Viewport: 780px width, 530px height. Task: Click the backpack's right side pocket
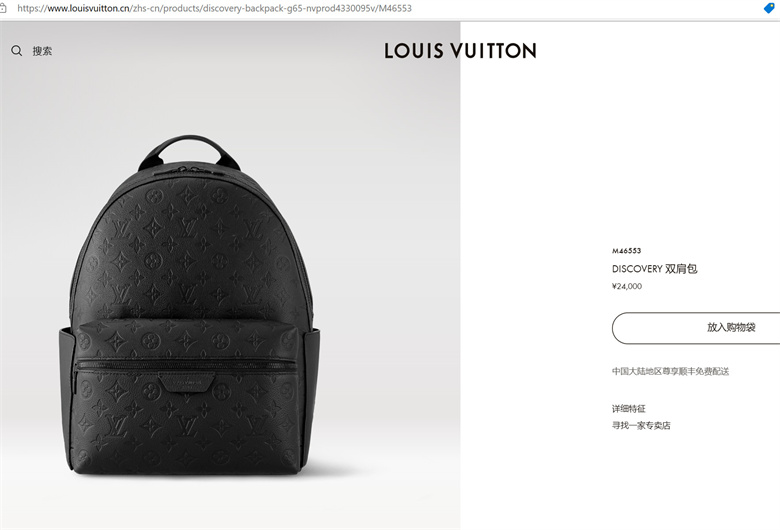pos(309,393)
